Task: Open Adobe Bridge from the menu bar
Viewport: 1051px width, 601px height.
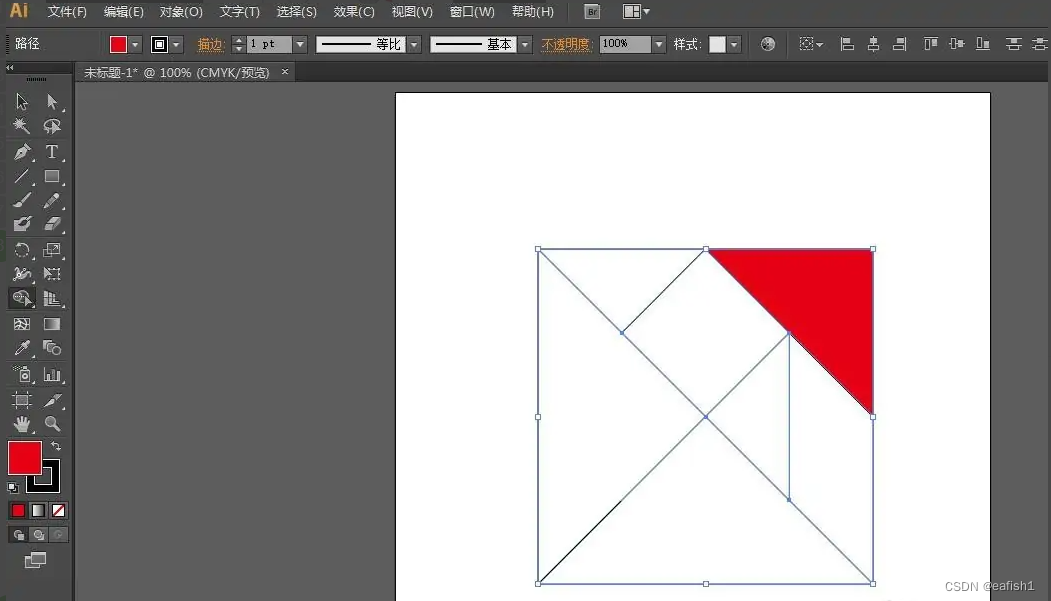Action: pos(590,12)
